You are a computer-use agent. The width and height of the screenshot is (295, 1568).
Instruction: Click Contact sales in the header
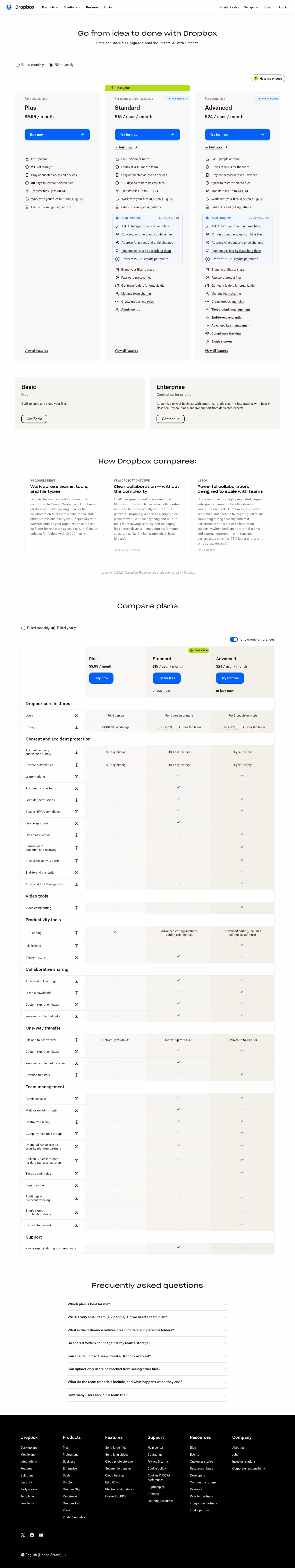pyautogui.click(x=229, y=7)
